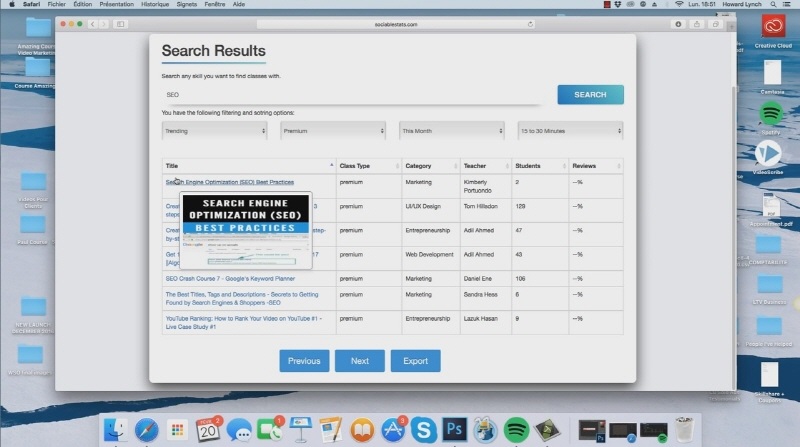The image size is (800, 447).
Task: Click teacher name Daniel Ene
Action: click(x=478, y=279)
